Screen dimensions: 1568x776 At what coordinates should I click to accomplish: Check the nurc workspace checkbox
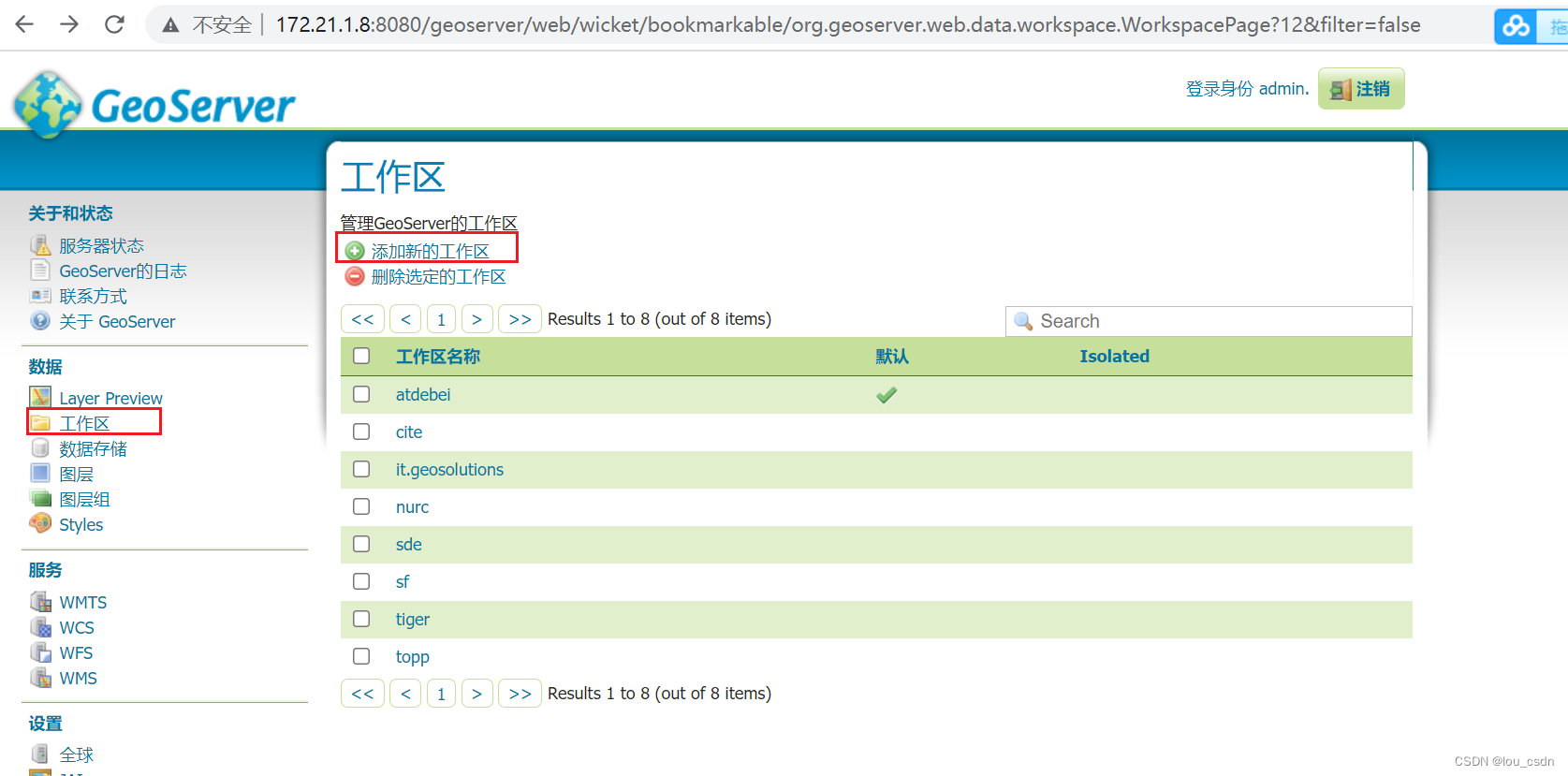[361, 506]
